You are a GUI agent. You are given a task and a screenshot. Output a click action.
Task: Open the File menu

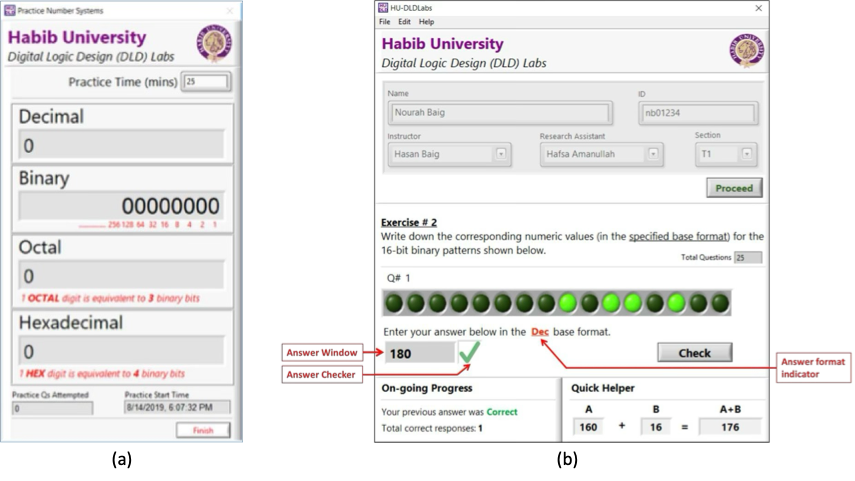(385, 21)
